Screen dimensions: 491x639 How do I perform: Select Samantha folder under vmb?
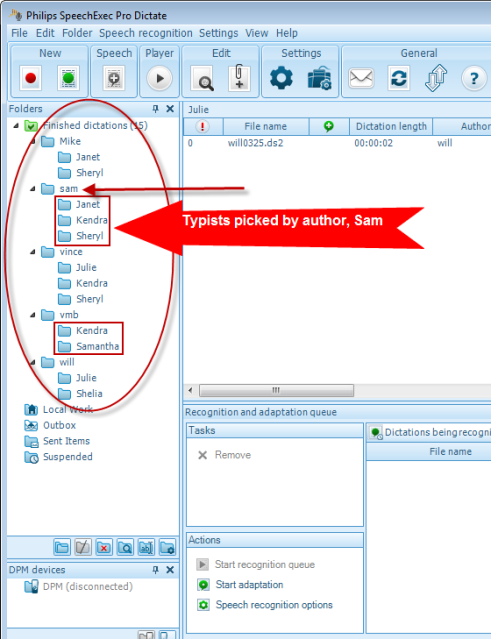(88, 347)
